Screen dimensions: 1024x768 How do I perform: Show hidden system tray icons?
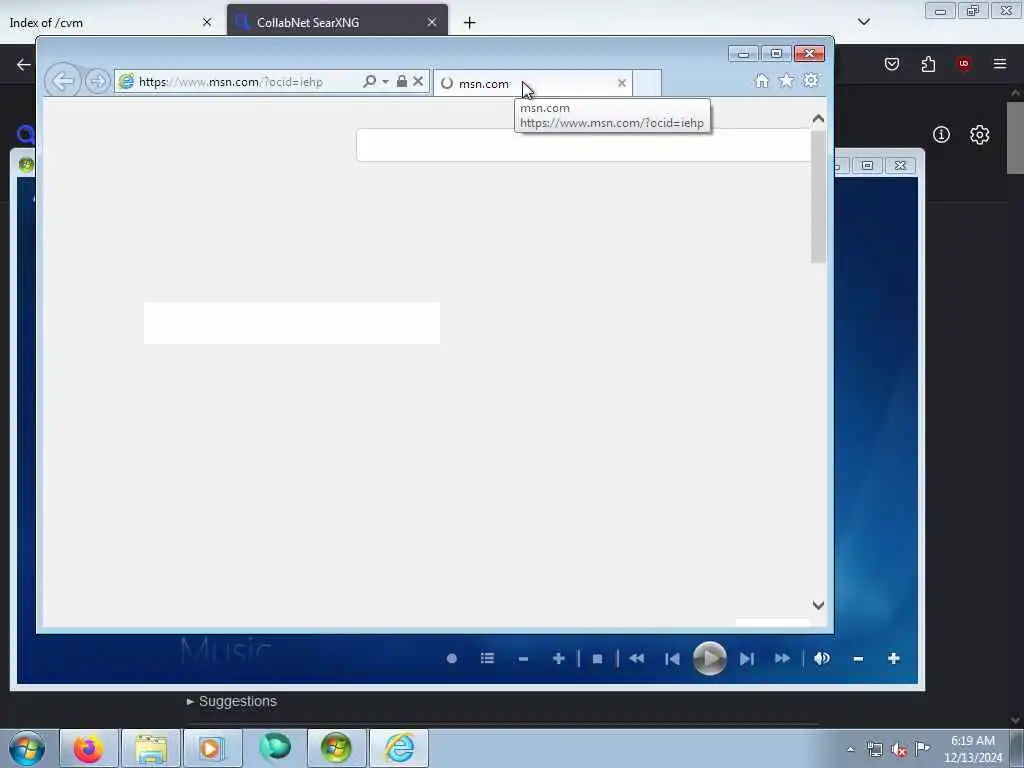[850, 749]
